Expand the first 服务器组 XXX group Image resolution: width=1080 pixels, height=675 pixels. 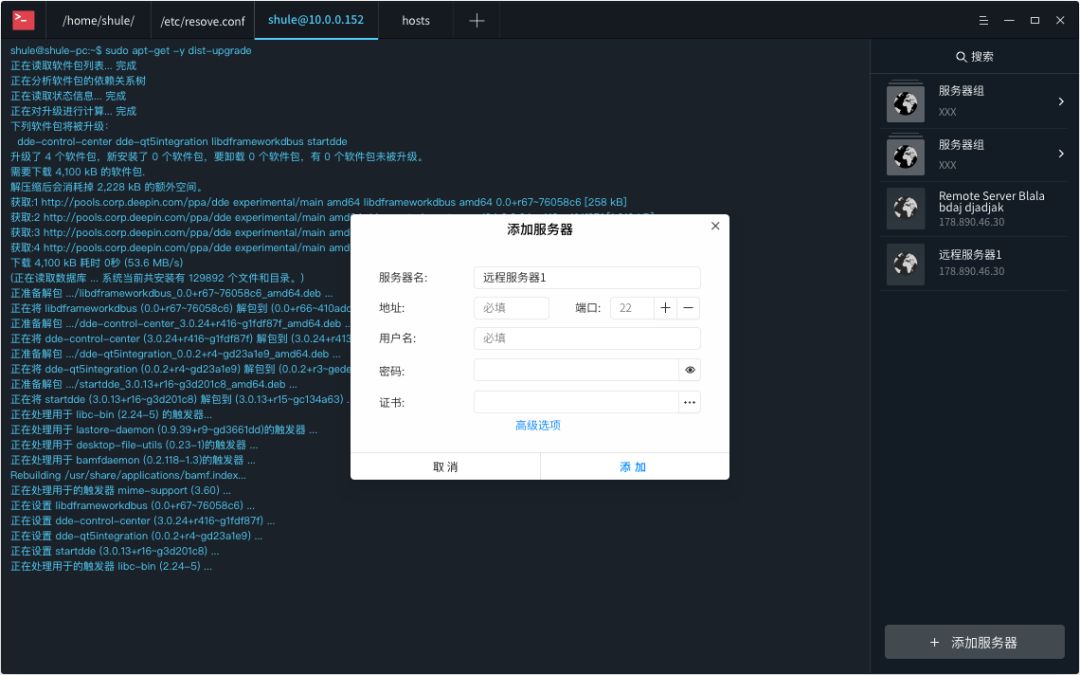pyautogui.click(x=1060, y=101)
